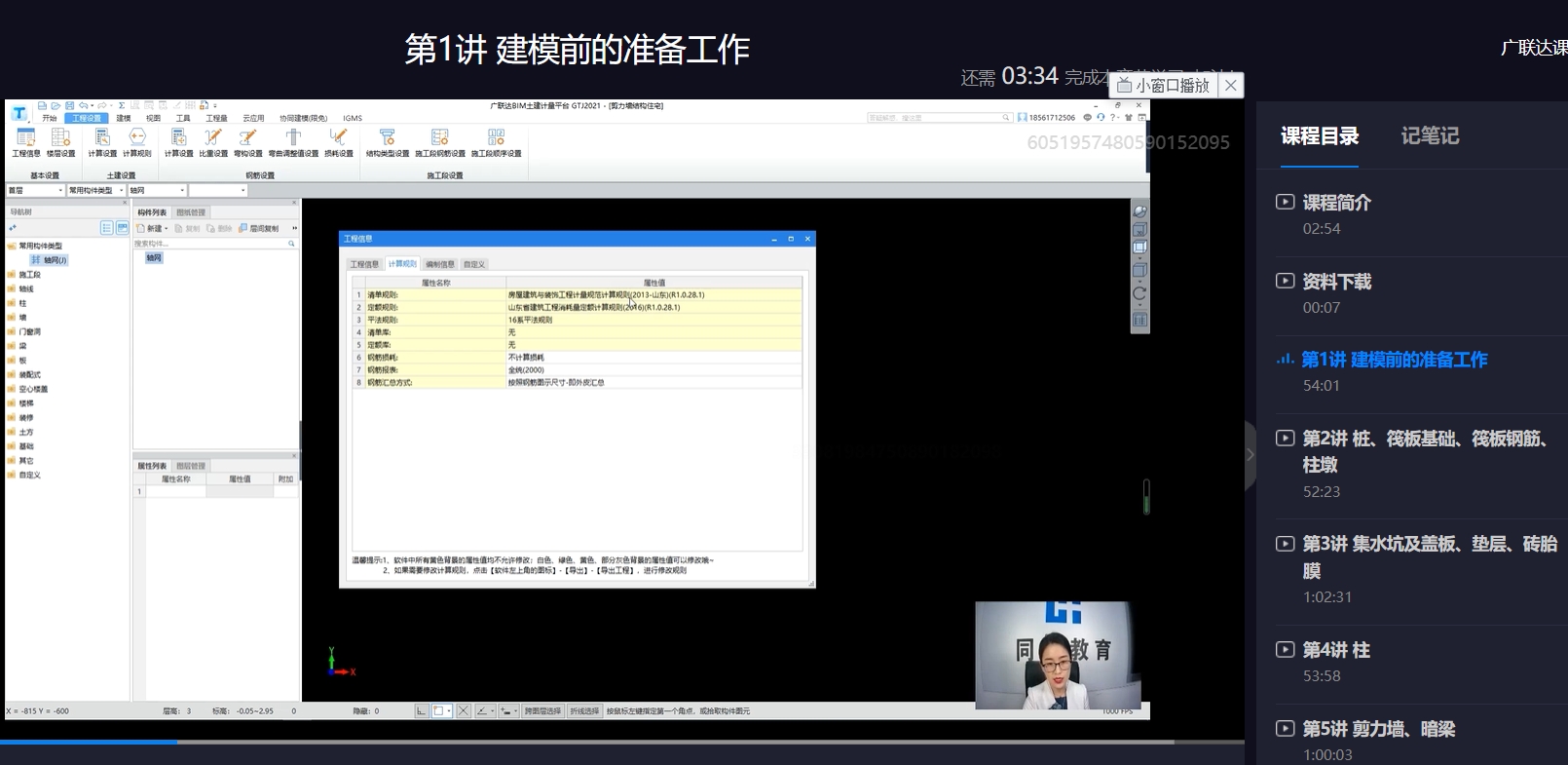The image size is (1568, 765).
Task: Click the play icon beside 课程简介
Action: click(1286, 202)
